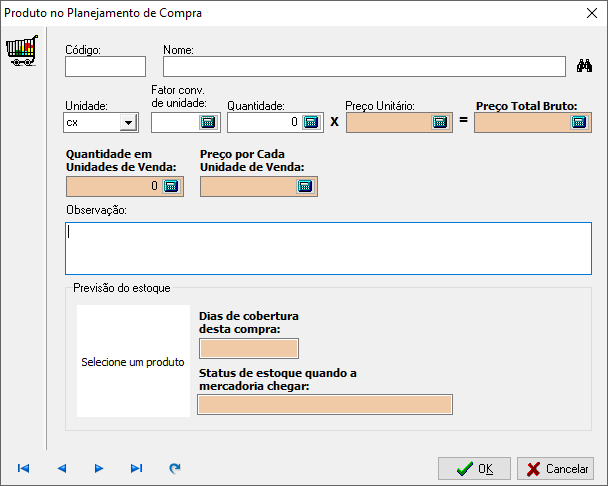This screenshot has width=608, height=486.
Task: Open calculator for Quantidade em Unidades de Venda
Action: (x=171, y=186)
